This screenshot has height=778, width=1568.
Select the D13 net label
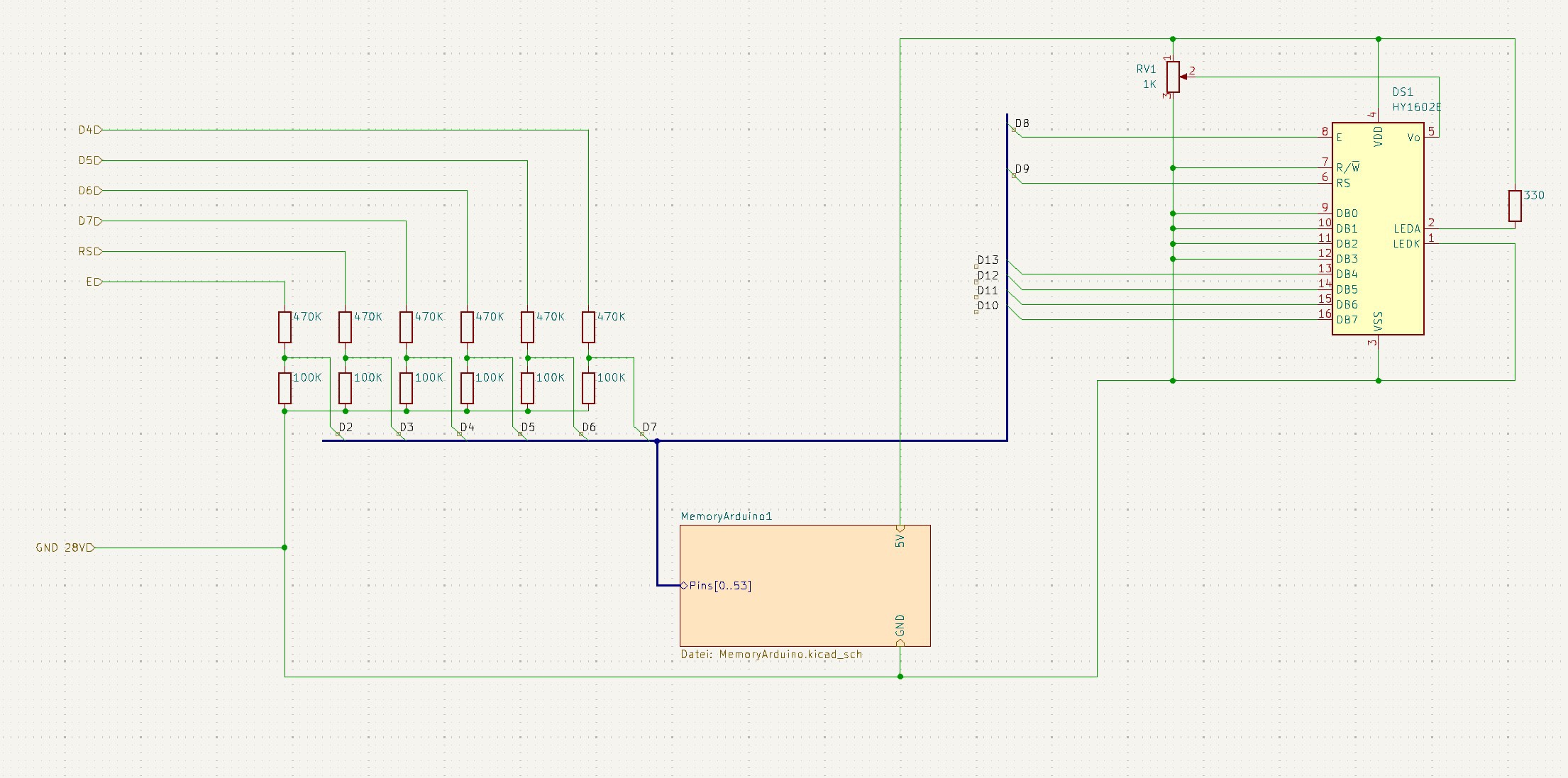[987, 260]
